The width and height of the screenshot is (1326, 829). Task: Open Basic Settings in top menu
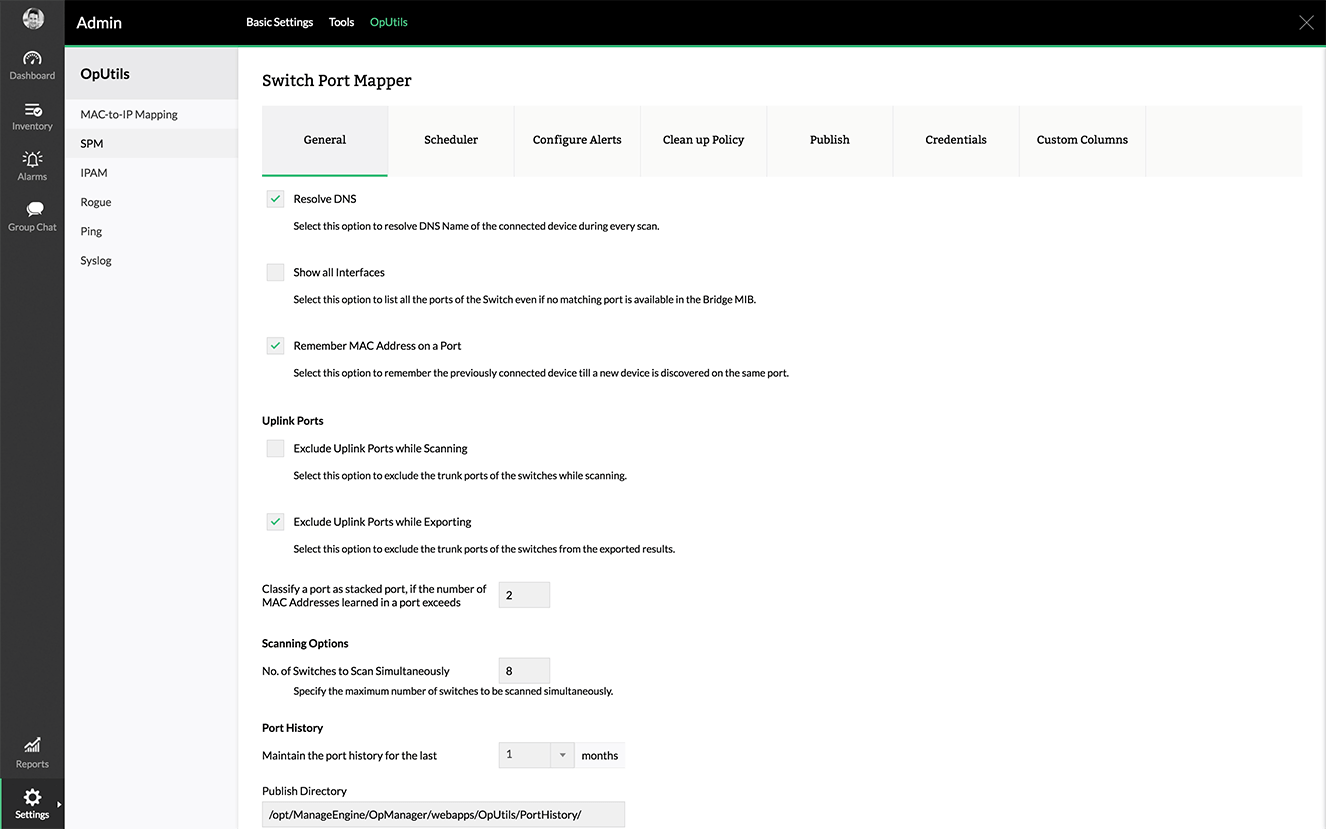[x=280, y=22]
